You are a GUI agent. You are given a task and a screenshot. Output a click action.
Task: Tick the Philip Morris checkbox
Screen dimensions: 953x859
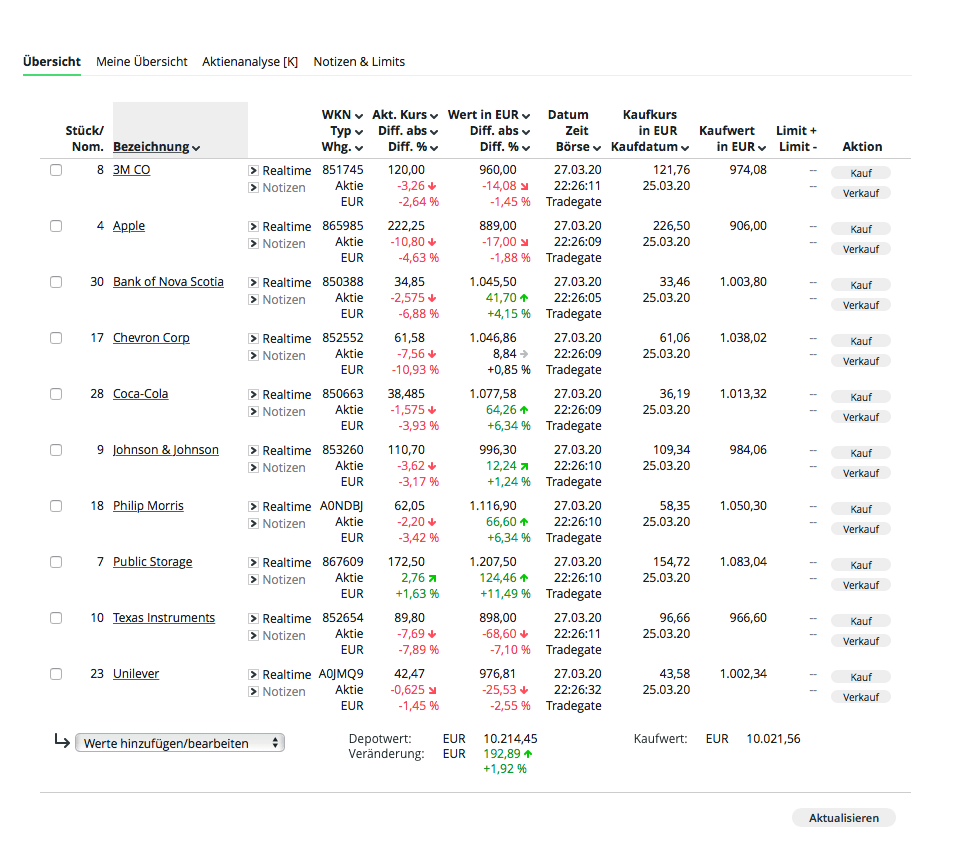coord(56,506)
